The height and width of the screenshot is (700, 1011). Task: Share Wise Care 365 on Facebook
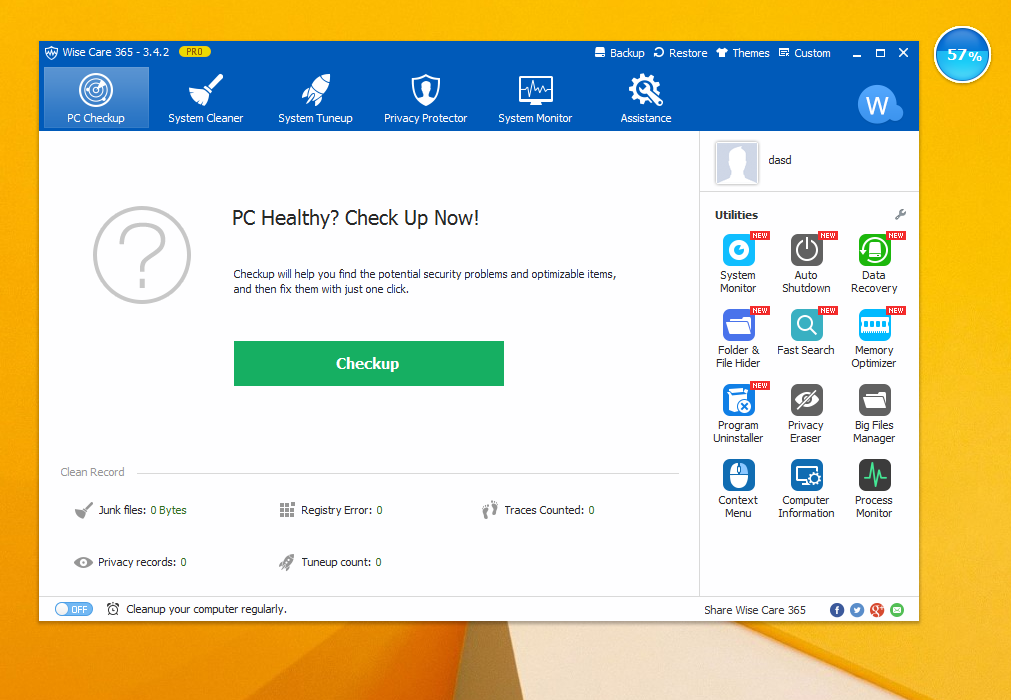(837, 610)
